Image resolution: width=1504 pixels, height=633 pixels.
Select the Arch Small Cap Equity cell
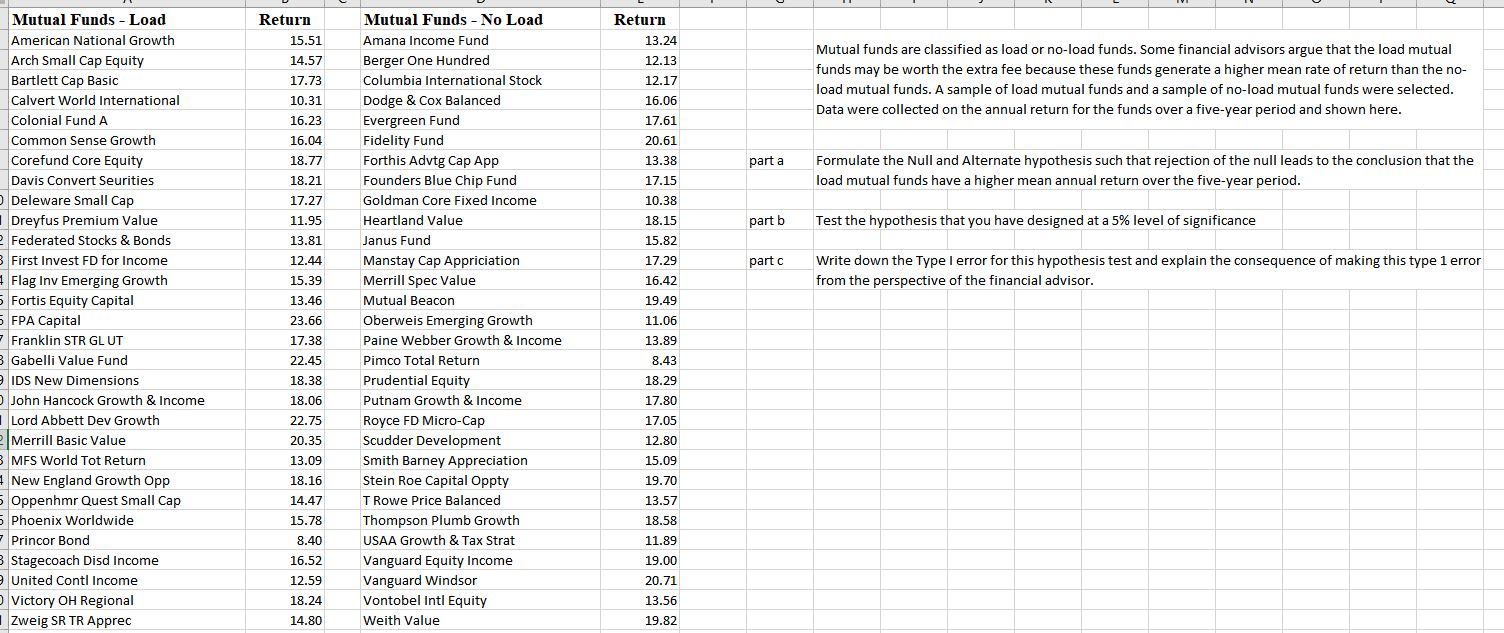coord(125,60)
